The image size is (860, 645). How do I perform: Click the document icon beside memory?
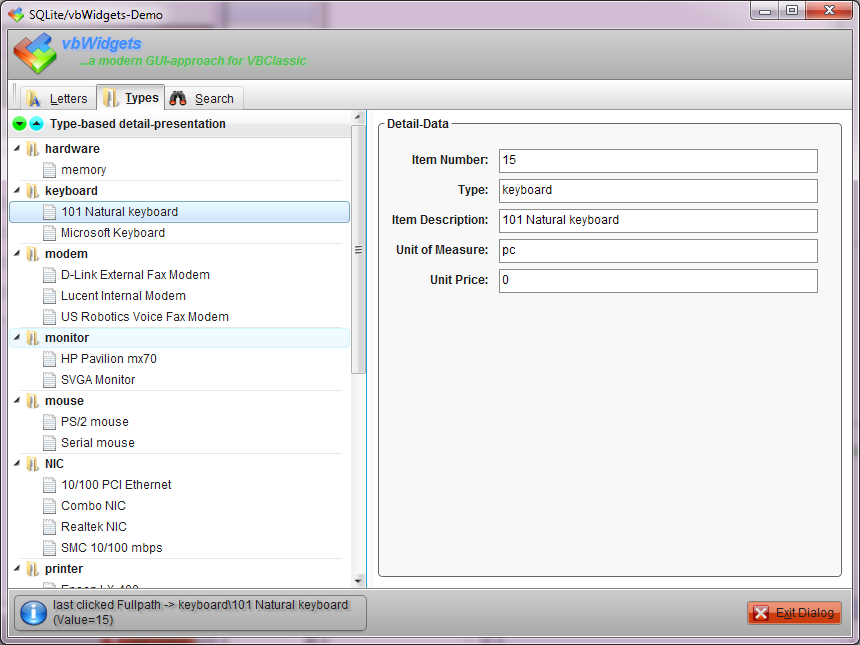click(49, 170)
